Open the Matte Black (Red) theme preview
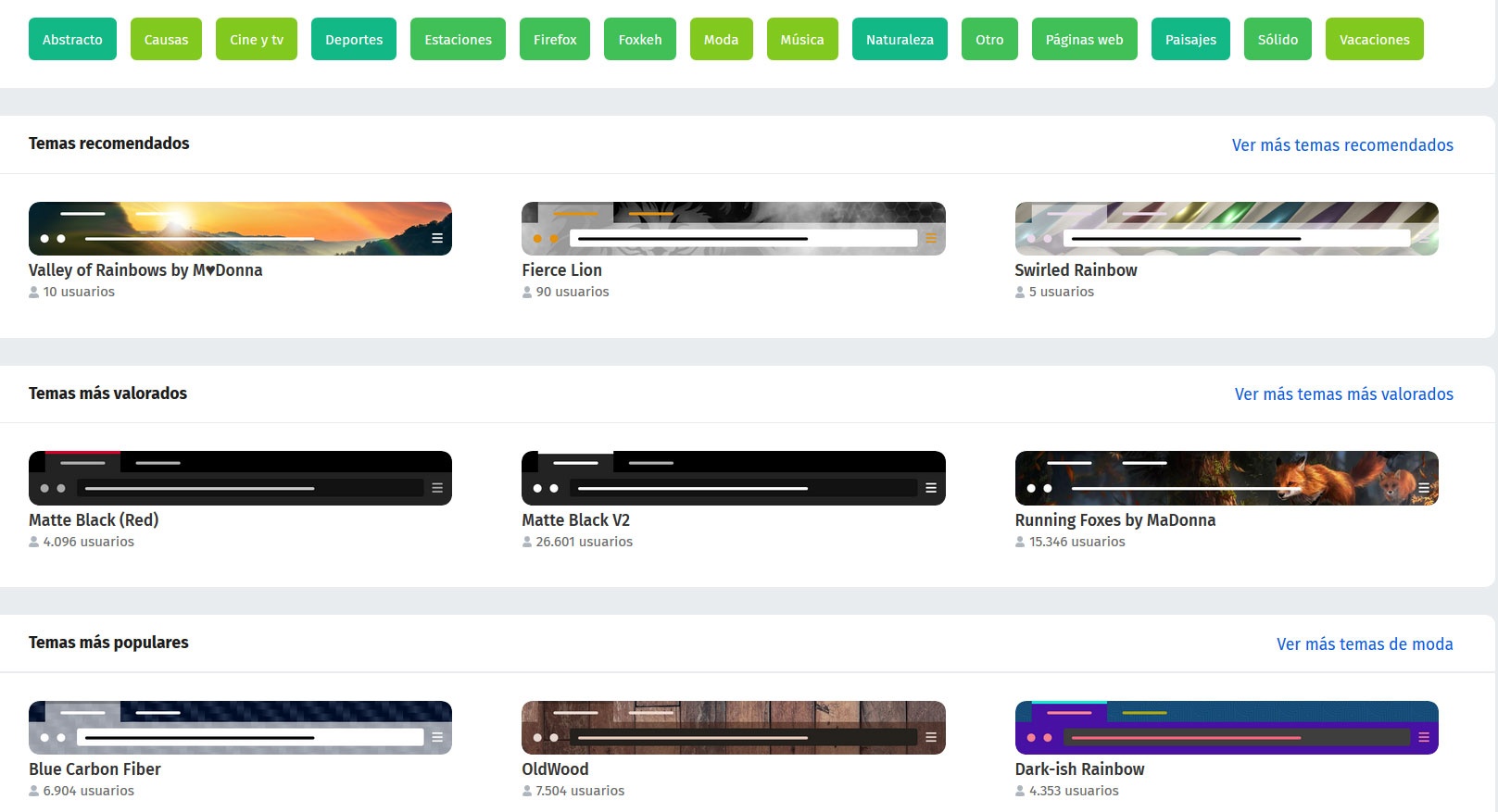 point(240,478)
